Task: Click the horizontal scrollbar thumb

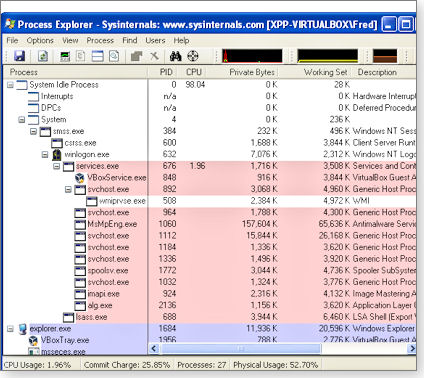Action: tap(241, 349)
